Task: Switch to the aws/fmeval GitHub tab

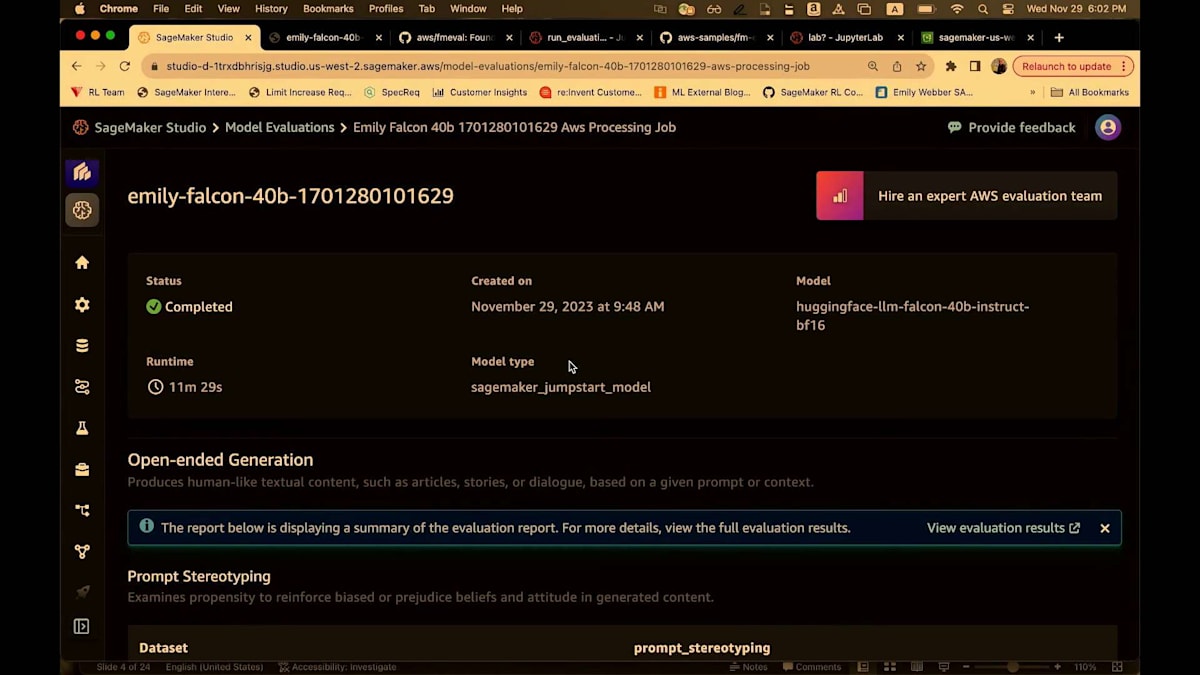Action: [453, 37]
